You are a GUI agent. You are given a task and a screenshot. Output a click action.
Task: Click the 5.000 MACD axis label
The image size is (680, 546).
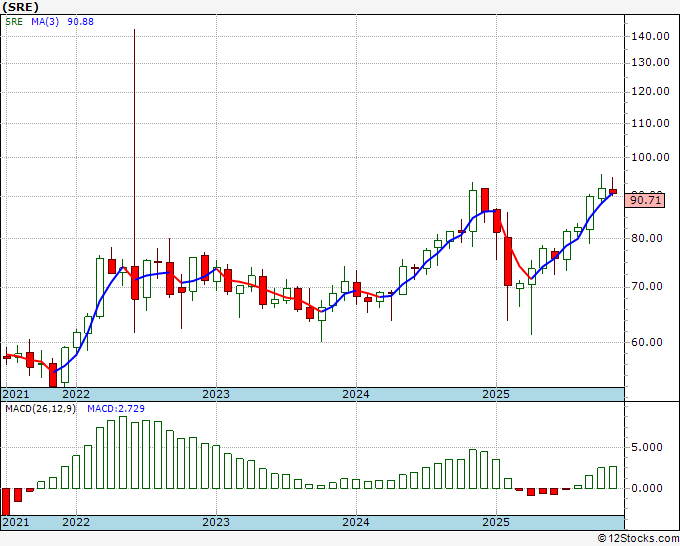(647, 447)
